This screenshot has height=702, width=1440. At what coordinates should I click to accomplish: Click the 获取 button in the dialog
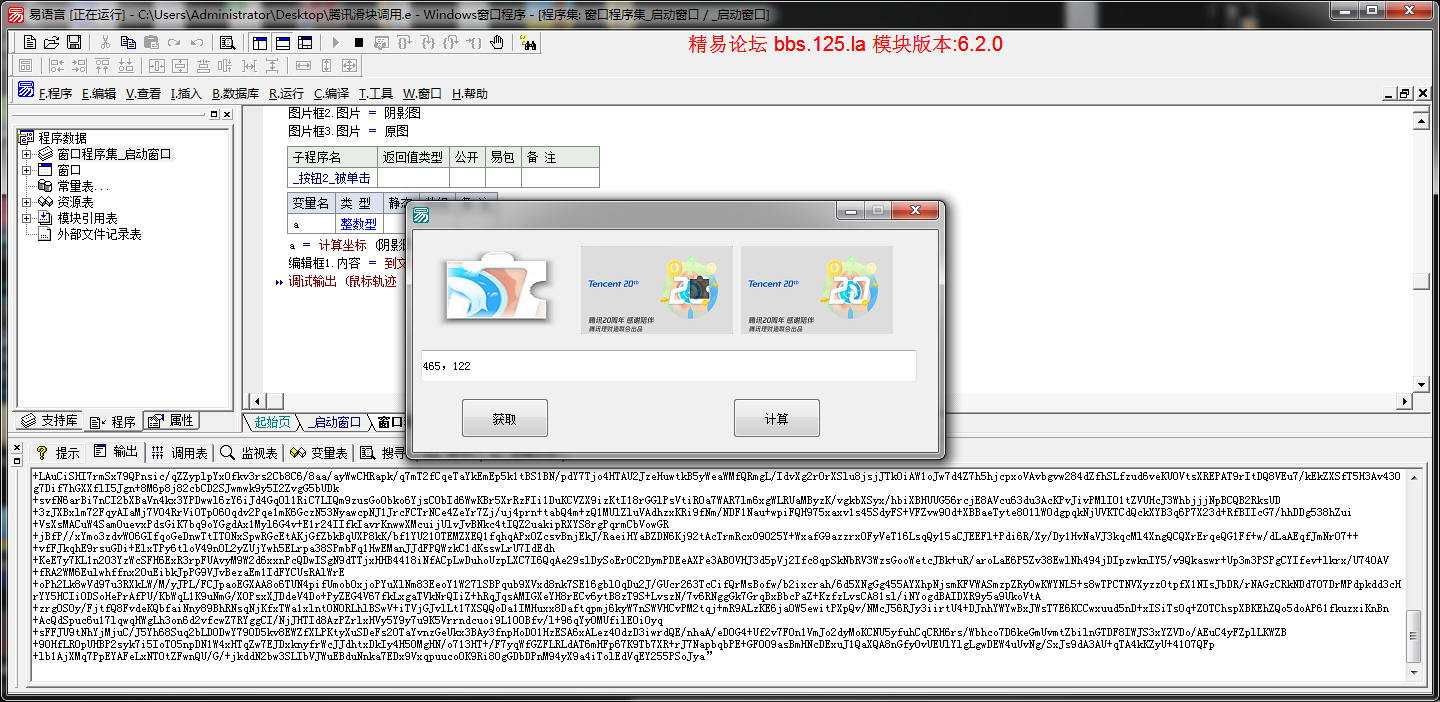coord(505,419)
